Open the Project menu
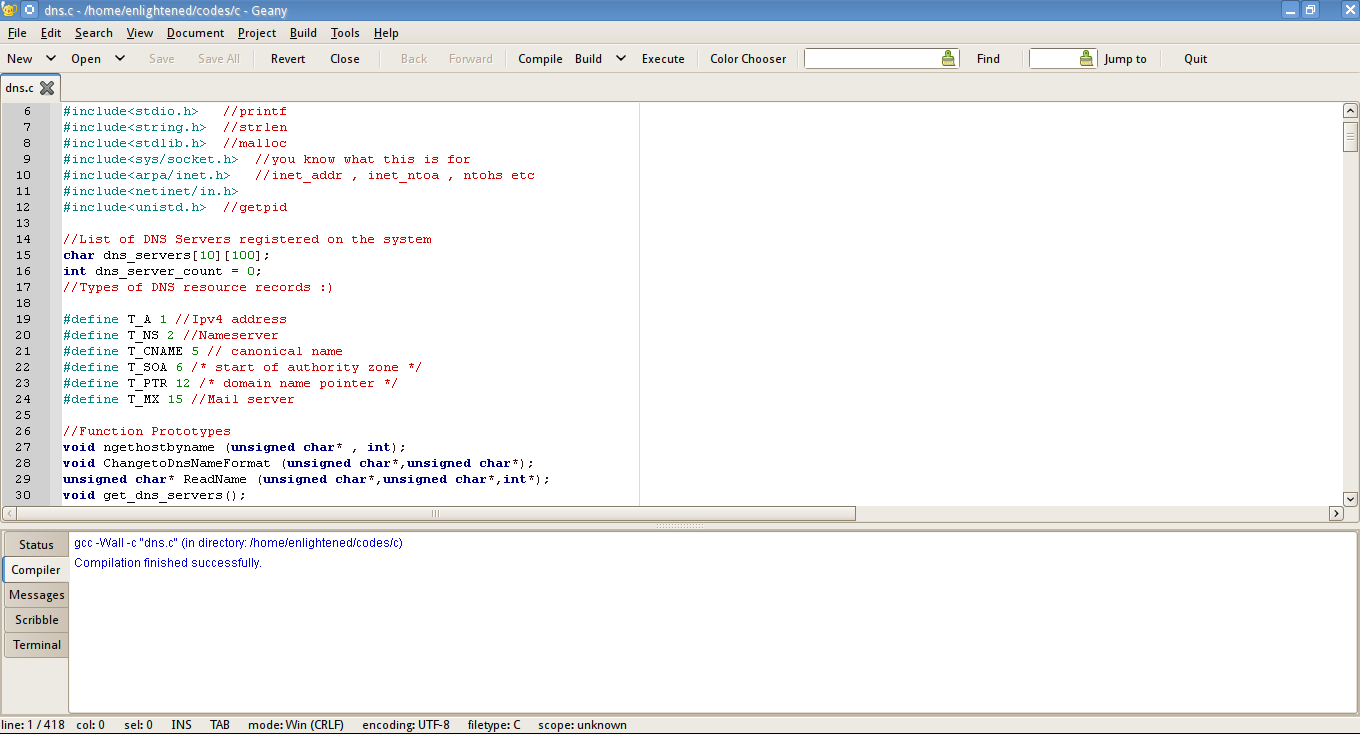Viewport: 1360px width, 735px height. (x=257, y=33)
